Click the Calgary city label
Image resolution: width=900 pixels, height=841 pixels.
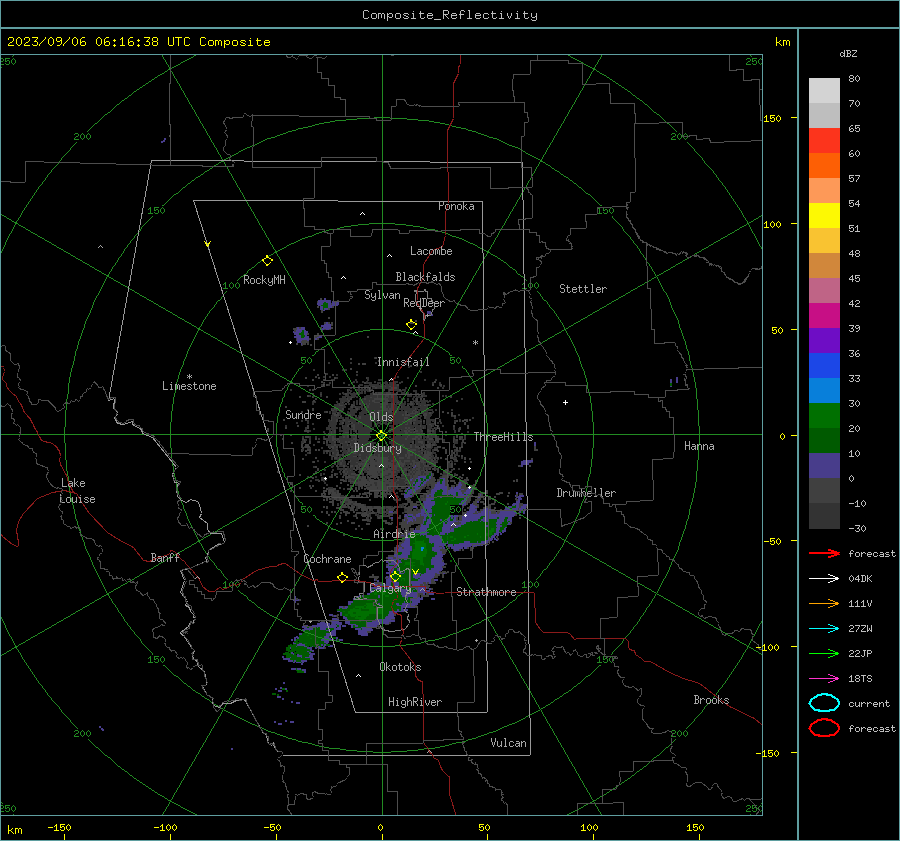coord(390,588)
